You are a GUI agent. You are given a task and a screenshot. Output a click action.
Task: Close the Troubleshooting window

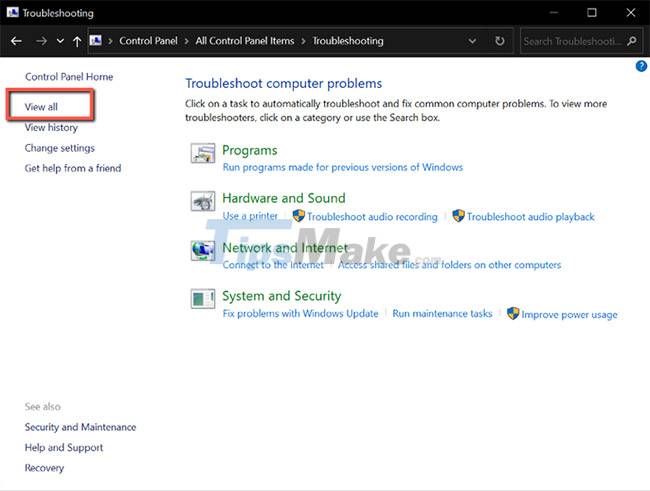click(x=631, y=12)
